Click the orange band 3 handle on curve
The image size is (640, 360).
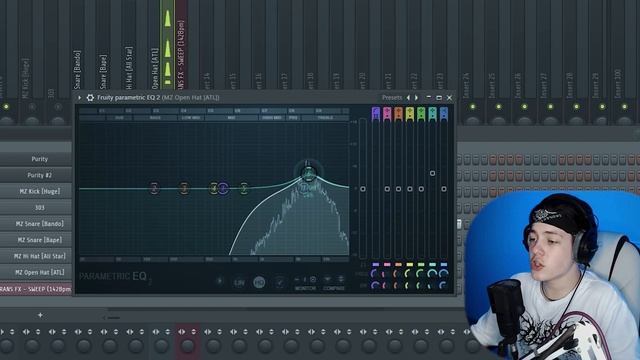pyautogui.click(x=184, y=188)
